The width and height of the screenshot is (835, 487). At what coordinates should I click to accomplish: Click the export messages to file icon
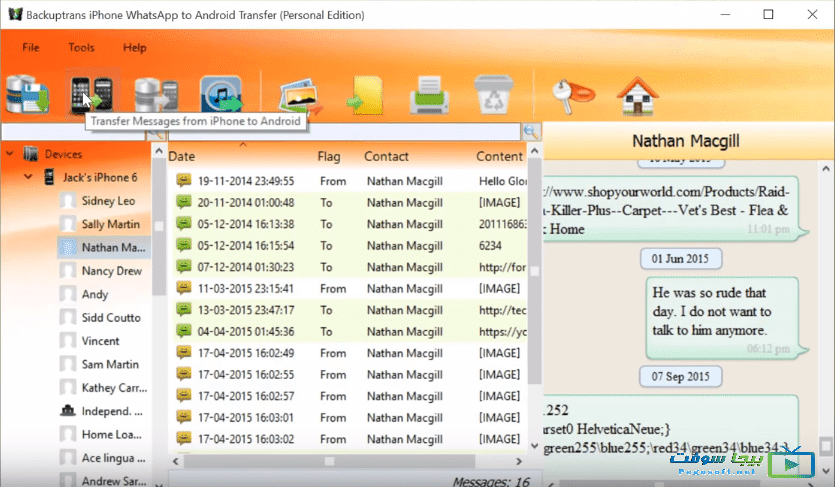click(x=365, y=95)
